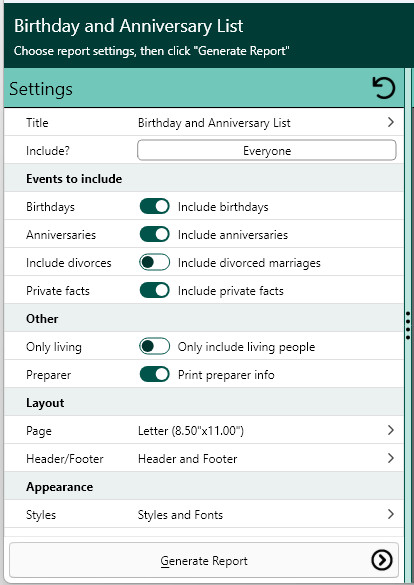This screenshot has width=414, height=585.
Task: Turn off Include anniversaries toggle
Action: click(x=154, y=234)
